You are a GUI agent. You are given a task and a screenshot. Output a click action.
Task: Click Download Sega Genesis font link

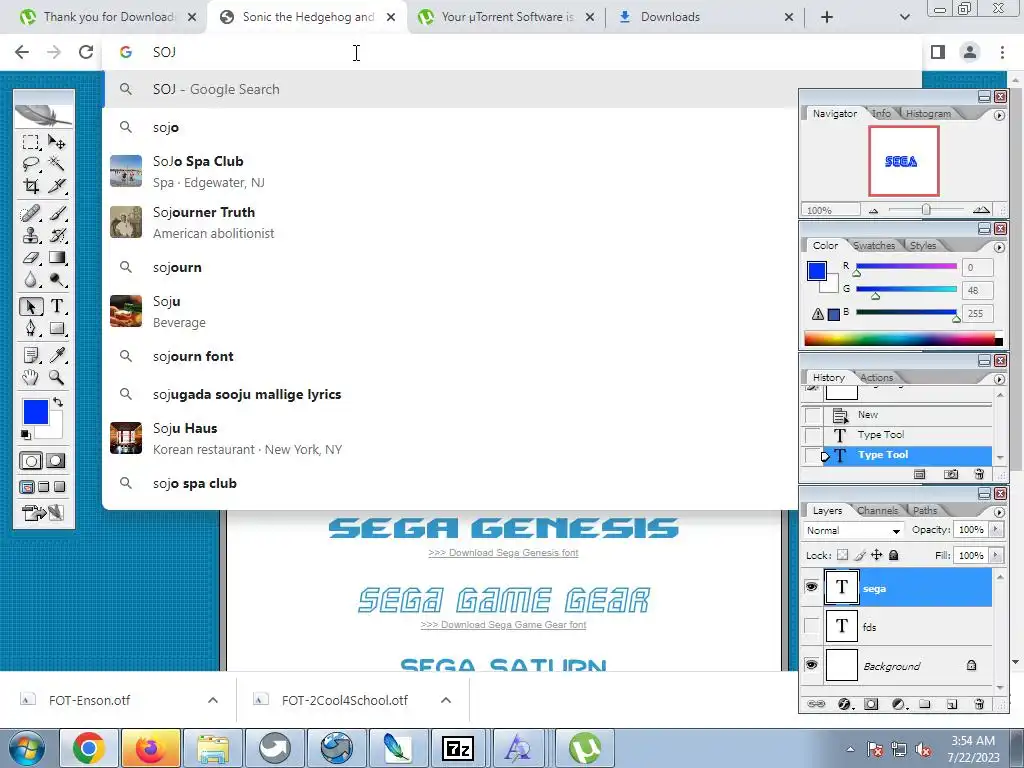(x=503, y=552)
